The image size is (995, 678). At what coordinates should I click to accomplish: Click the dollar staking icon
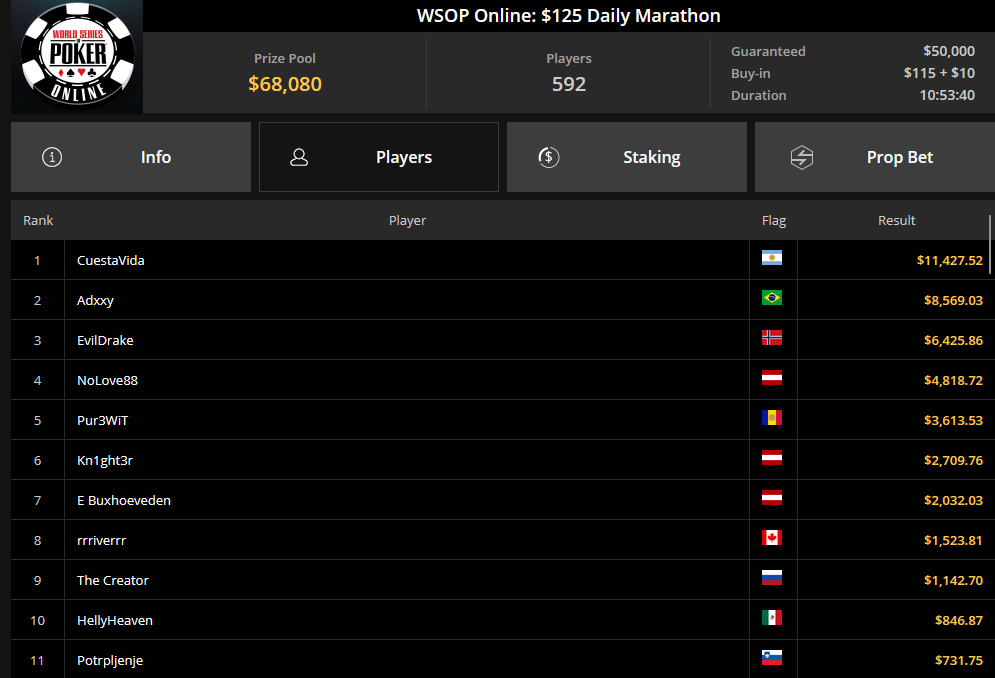pyautogui.click(x=549, y=157)
